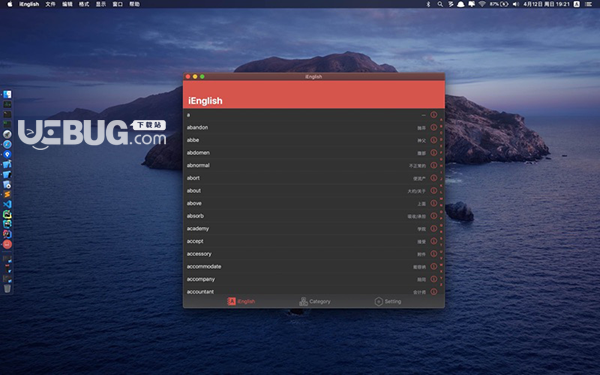
Task: Open info icon for 'abdomen'
Action: (434, 153)
